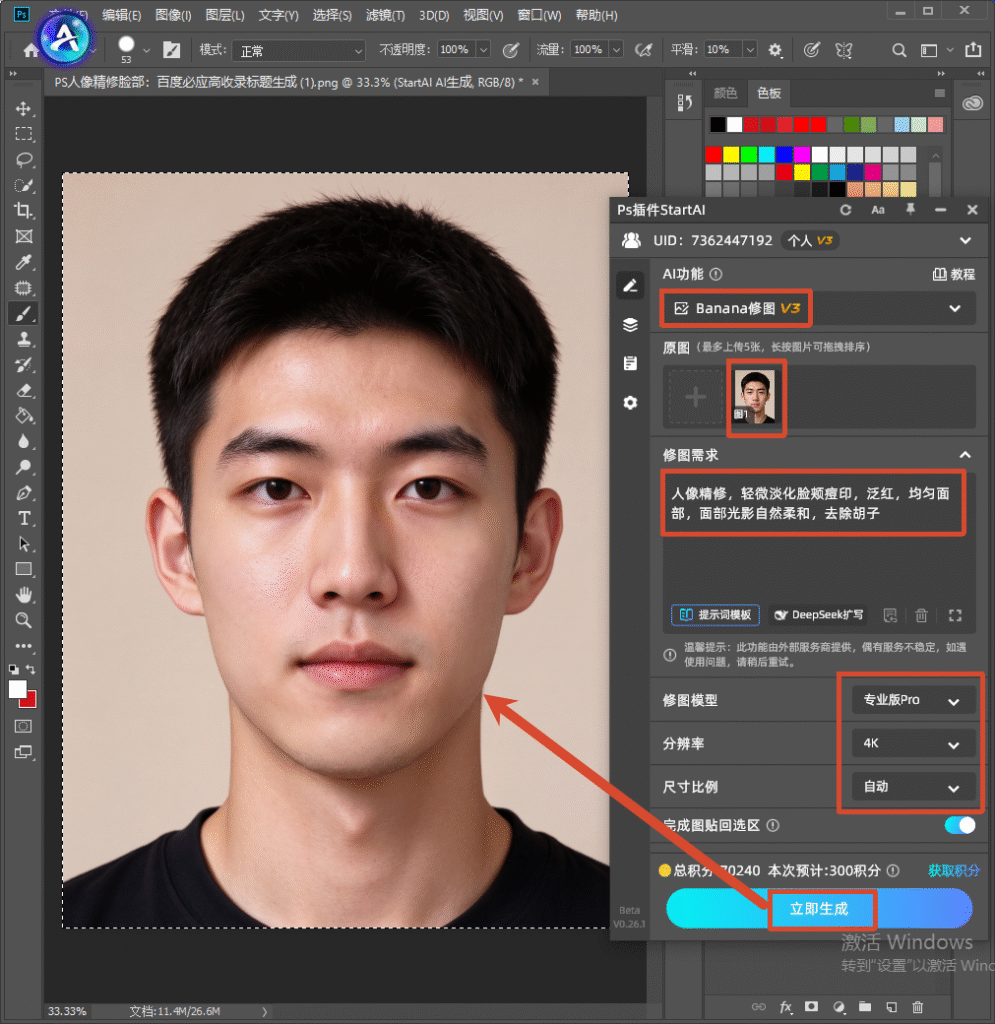Screen dimensions: 995x1024
Task: Toggle Quick Mask mode
Action: tap(24, 726)
